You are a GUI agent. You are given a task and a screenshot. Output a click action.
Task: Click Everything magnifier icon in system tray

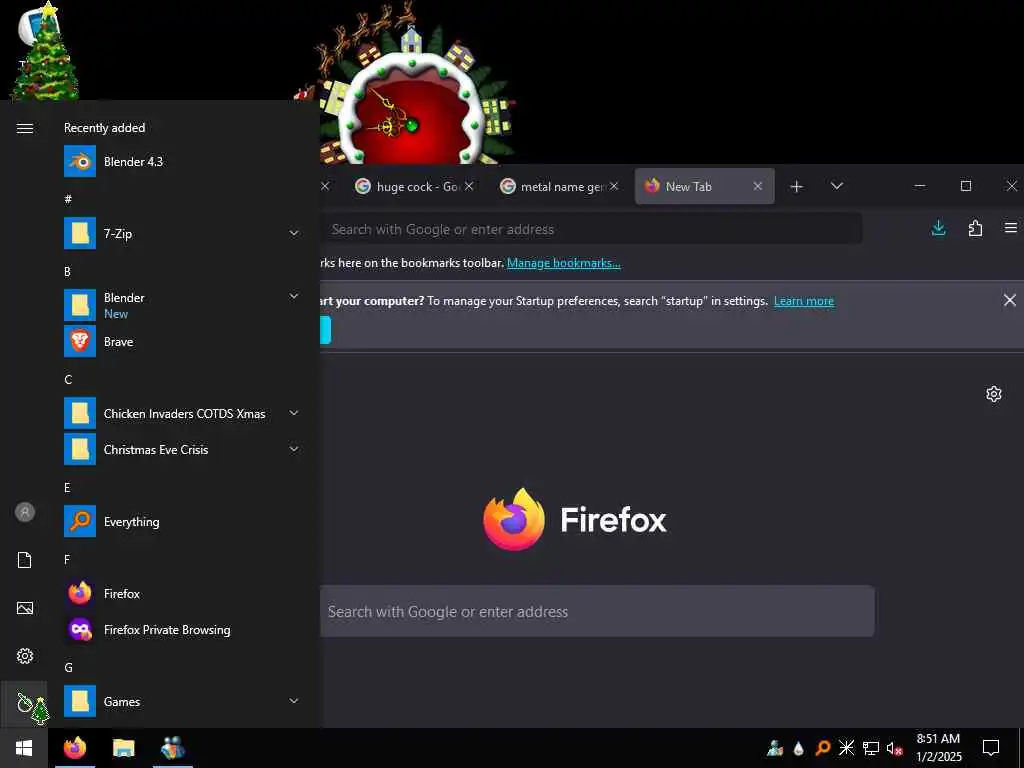[x=823, y=748]
